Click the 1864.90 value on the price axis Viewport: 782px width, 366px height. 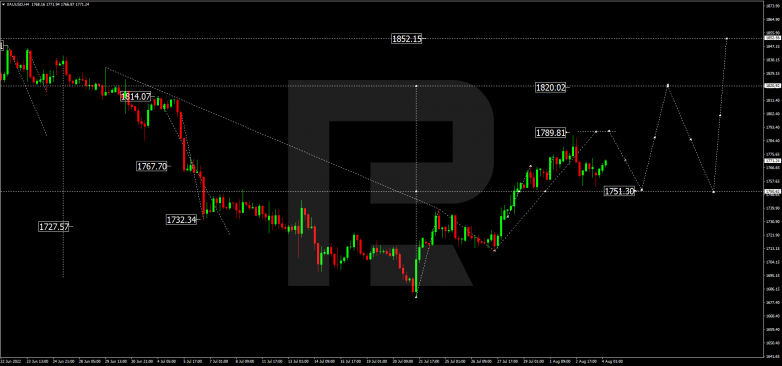point(772,19)
